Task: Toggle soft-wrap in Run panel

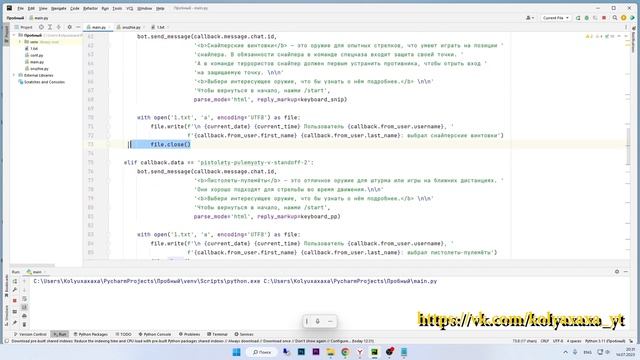Action: tap(24, 299)
